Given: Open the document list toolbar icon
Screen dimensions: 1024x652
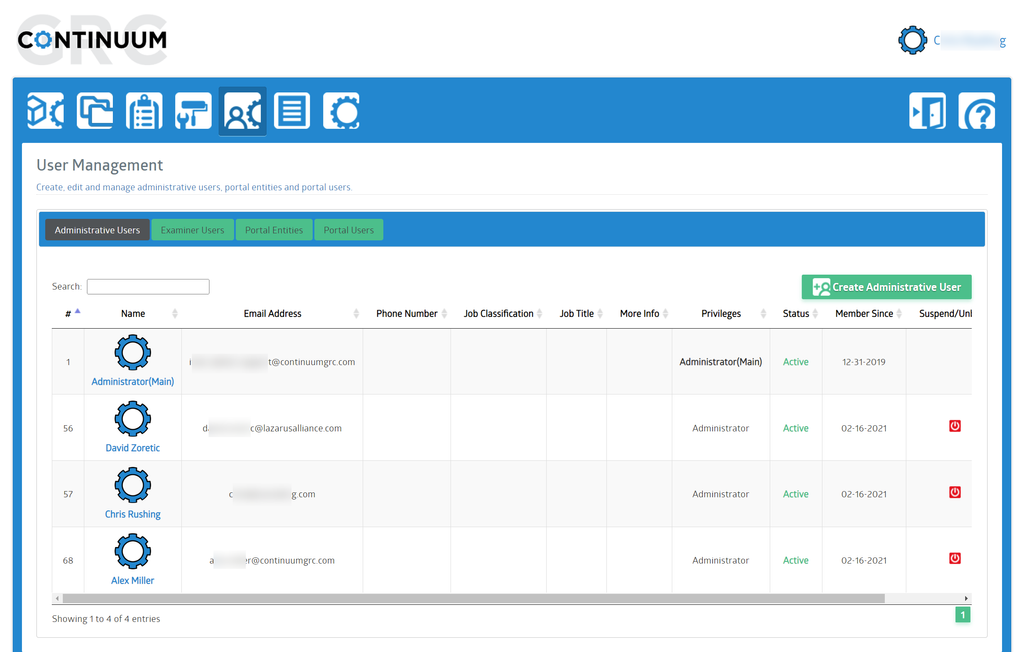Looking at the screenshot, I should 292,111.
